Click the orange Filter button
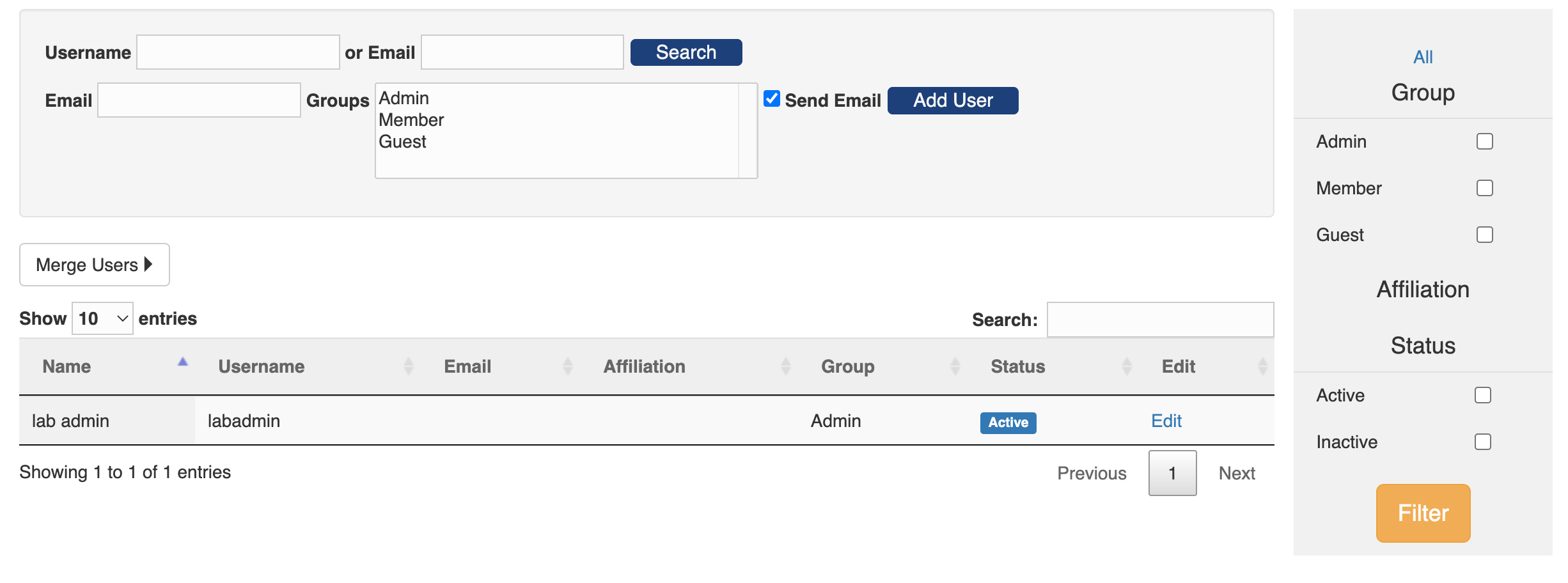Image resolution: width=1568 pixels, height=583 pixels. pos(1423,513)
